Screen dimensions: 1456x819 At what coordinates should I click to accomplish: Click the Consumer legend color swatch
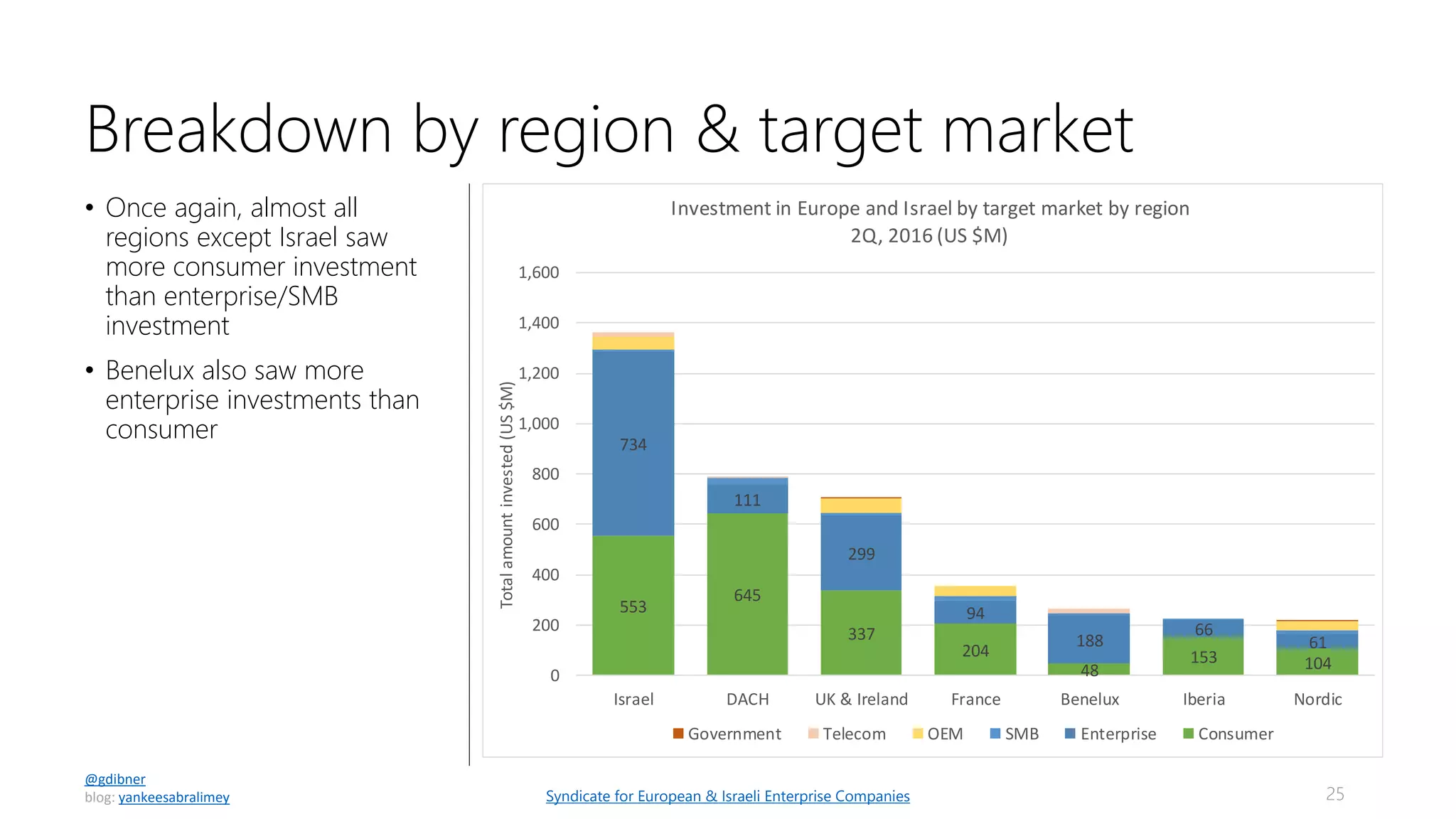[x=1188, y=733]
